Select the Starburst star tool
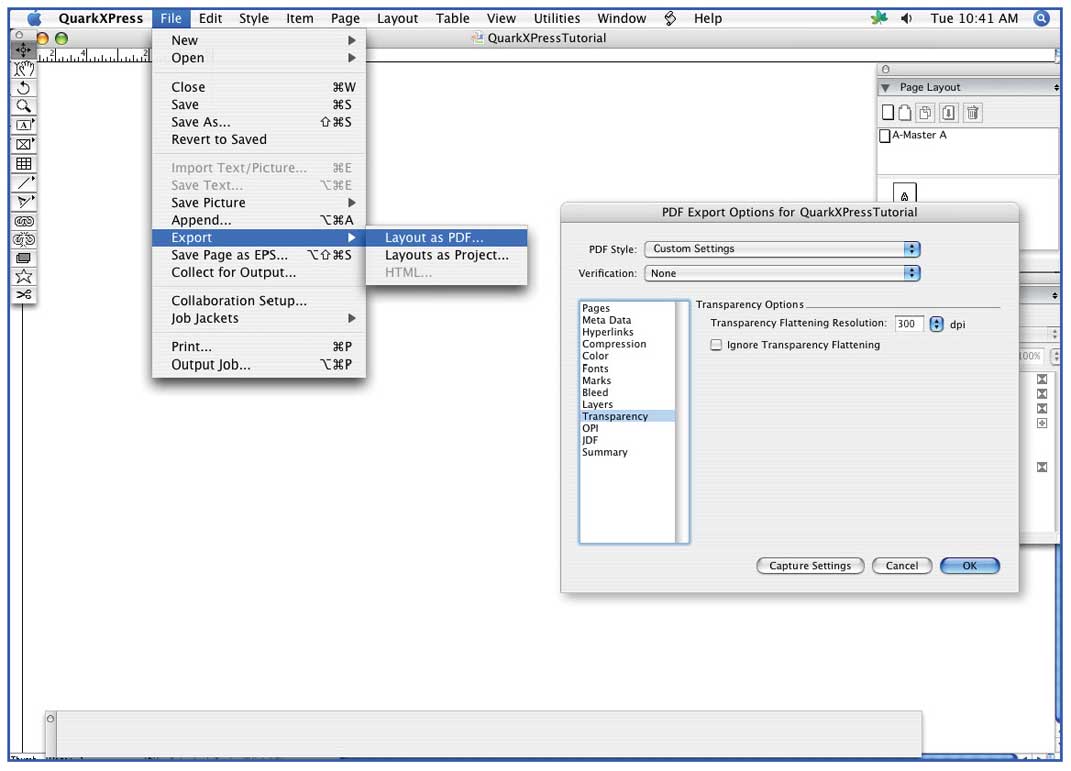 coord(23,277)
